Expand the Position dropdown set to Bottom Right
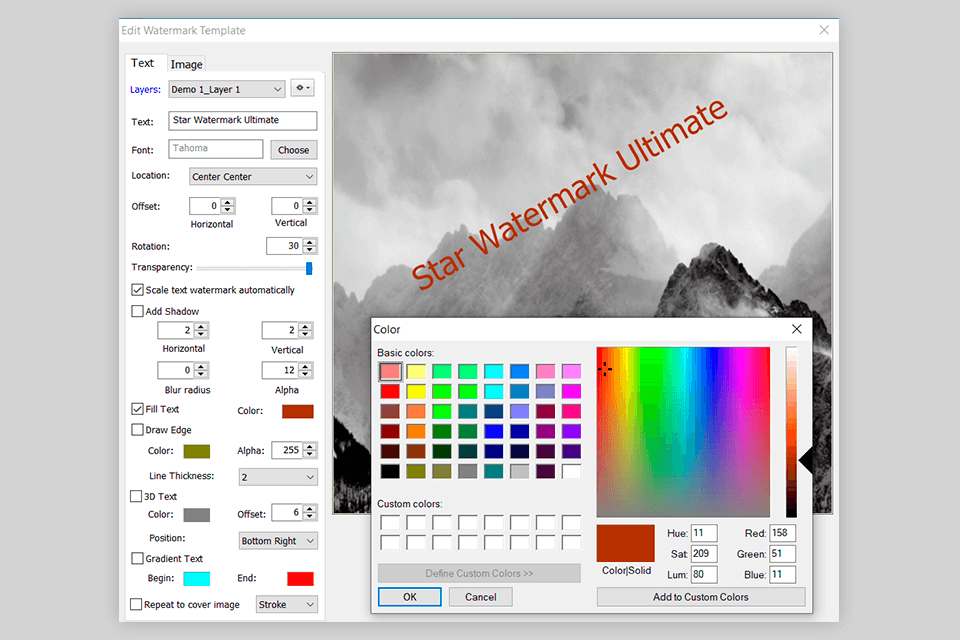 tap(278, 541)
